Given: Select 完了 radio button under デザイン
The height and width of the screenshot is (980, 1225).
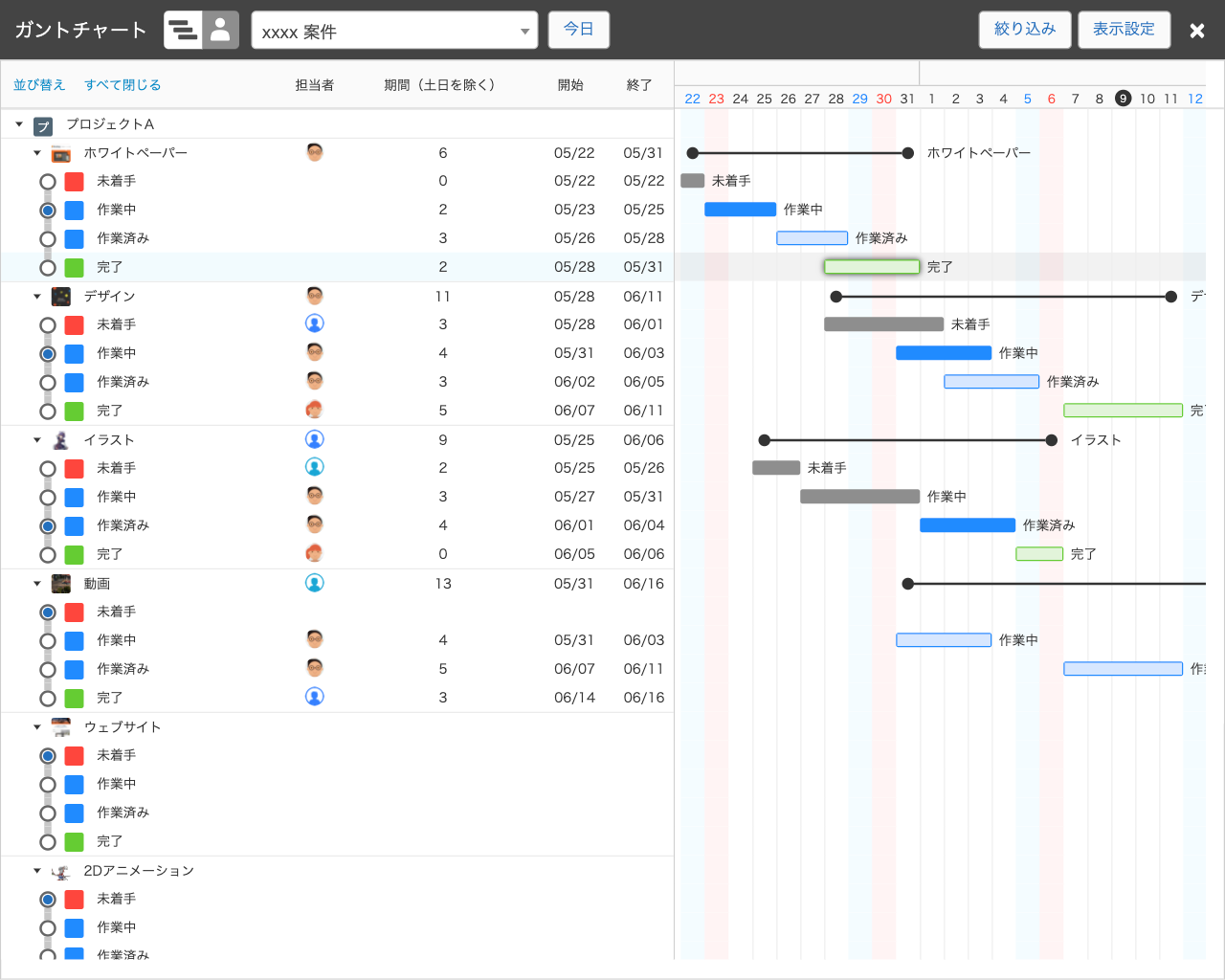Looking at the screenshot, I should click(x=48, y=412).
